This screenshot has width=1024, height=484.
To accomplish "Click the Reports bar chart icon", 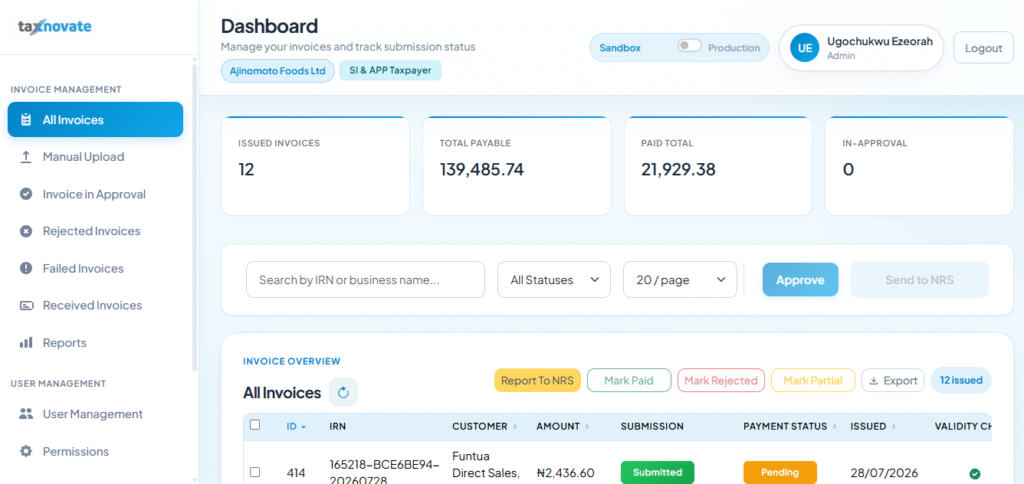I will 26,342.
